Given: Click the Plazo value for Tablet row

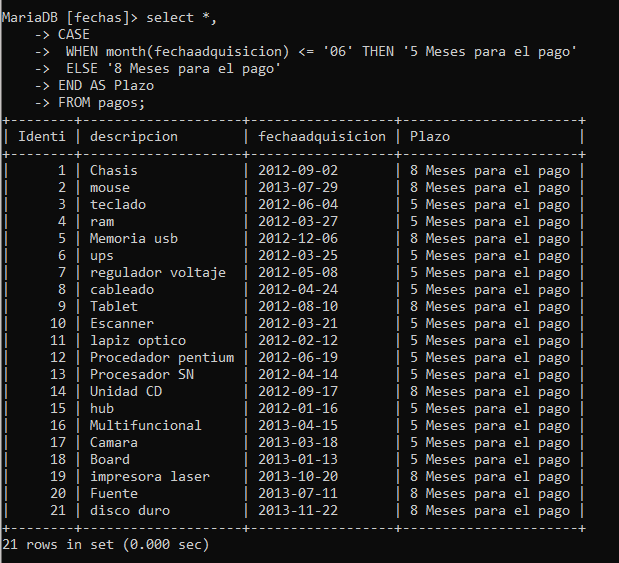Looking at the screenshot, I should tap(489, 306).
